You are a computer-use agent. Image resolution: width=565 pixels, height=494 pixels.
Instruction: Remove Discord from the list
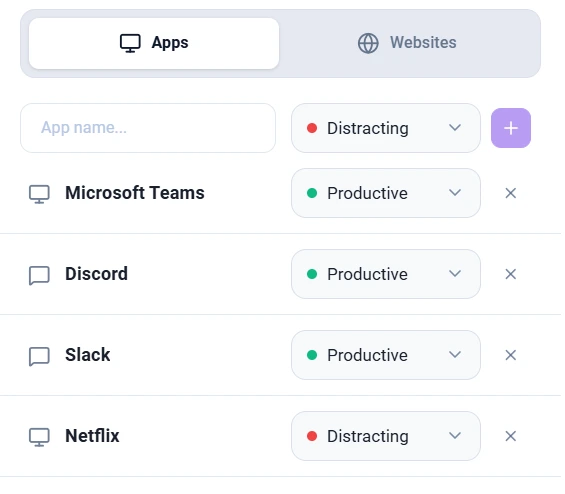click(x=511, y=274)
